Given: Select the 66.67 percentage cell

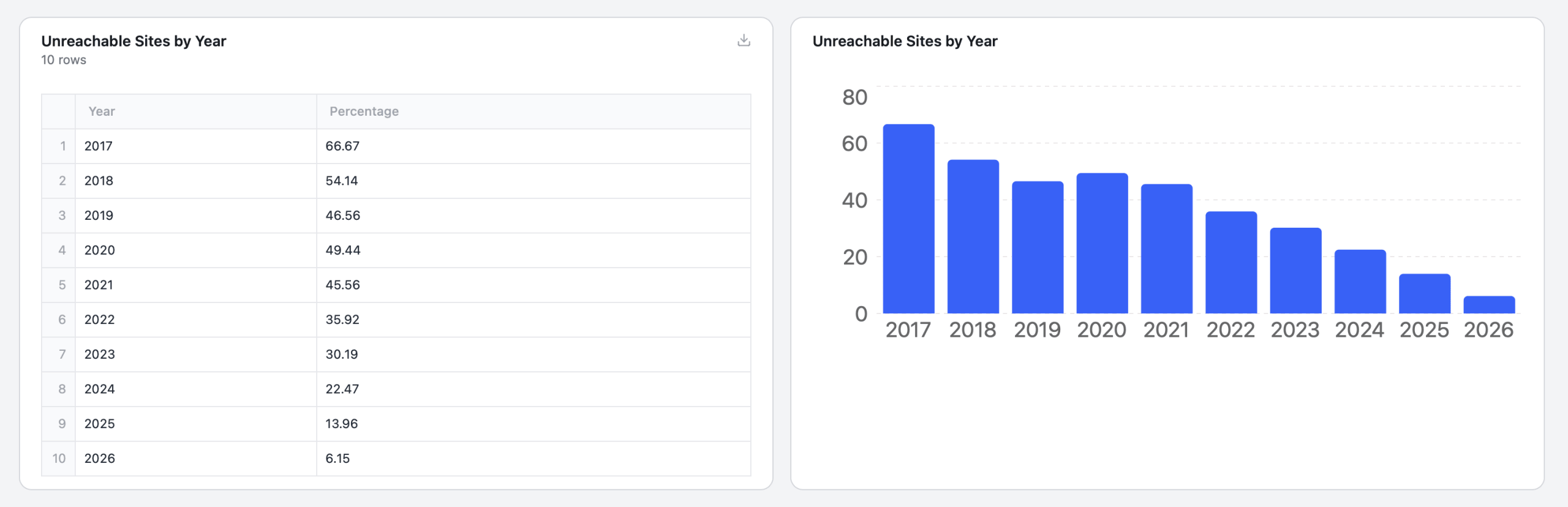Looking at the screenshot, I should (x=342, y=146).
